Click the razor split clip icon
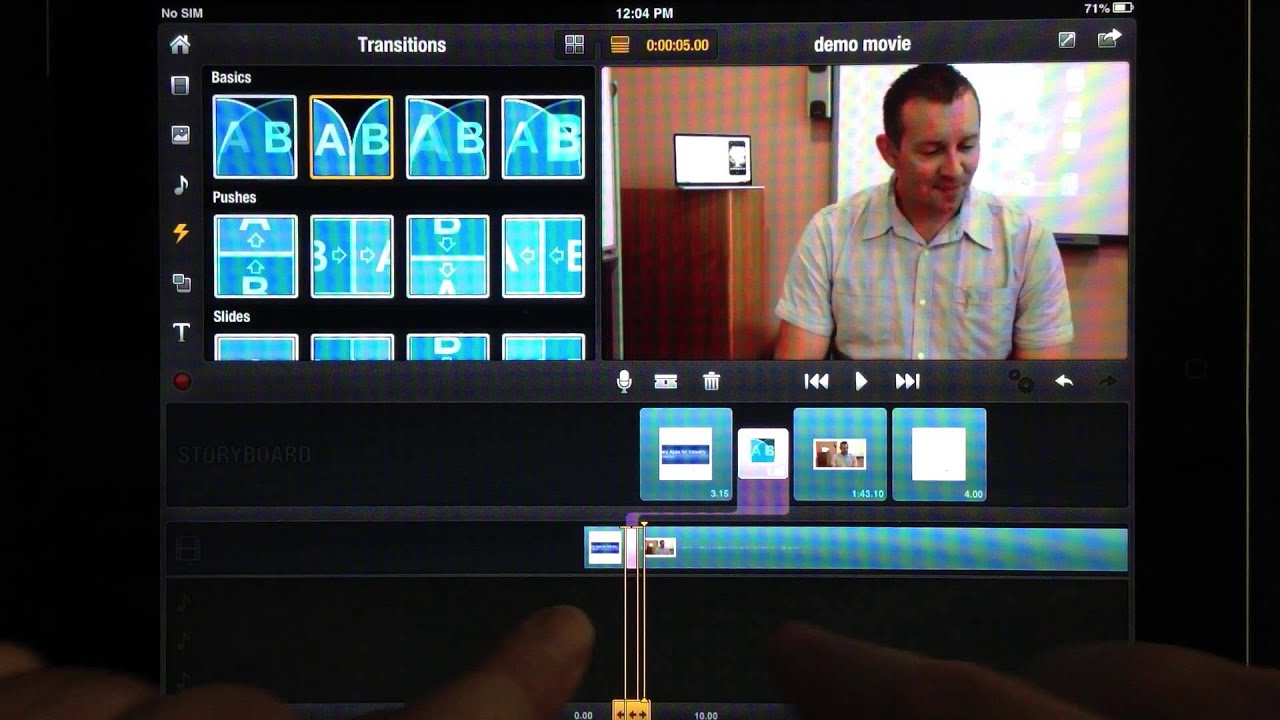The height and width of the screenshot is (720, 1280). [x=666, y=381]
